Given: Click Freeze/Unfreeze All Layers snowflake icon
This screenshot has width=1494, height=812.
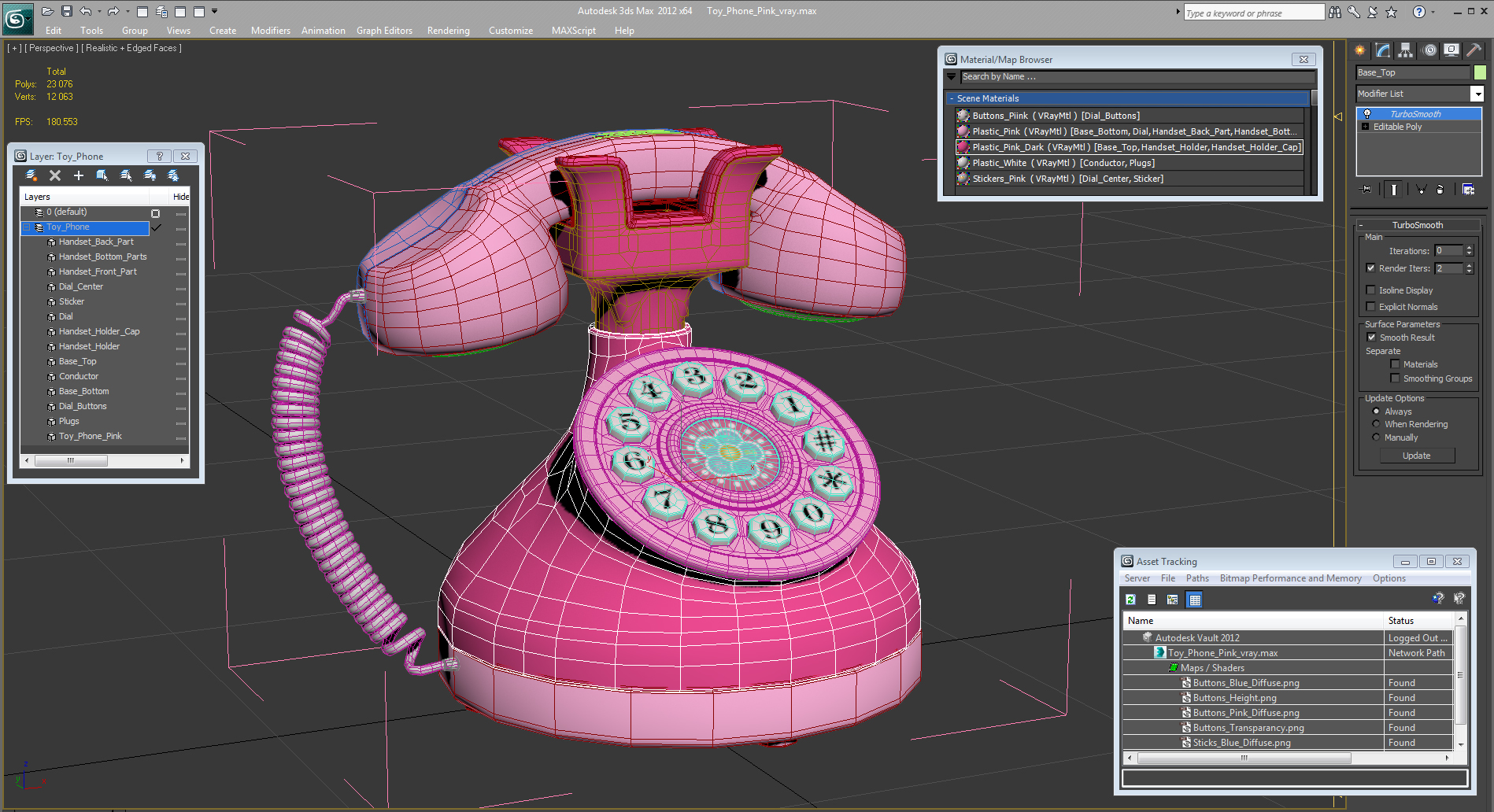Looking at the screenshot, I should (x=173, y=175).
